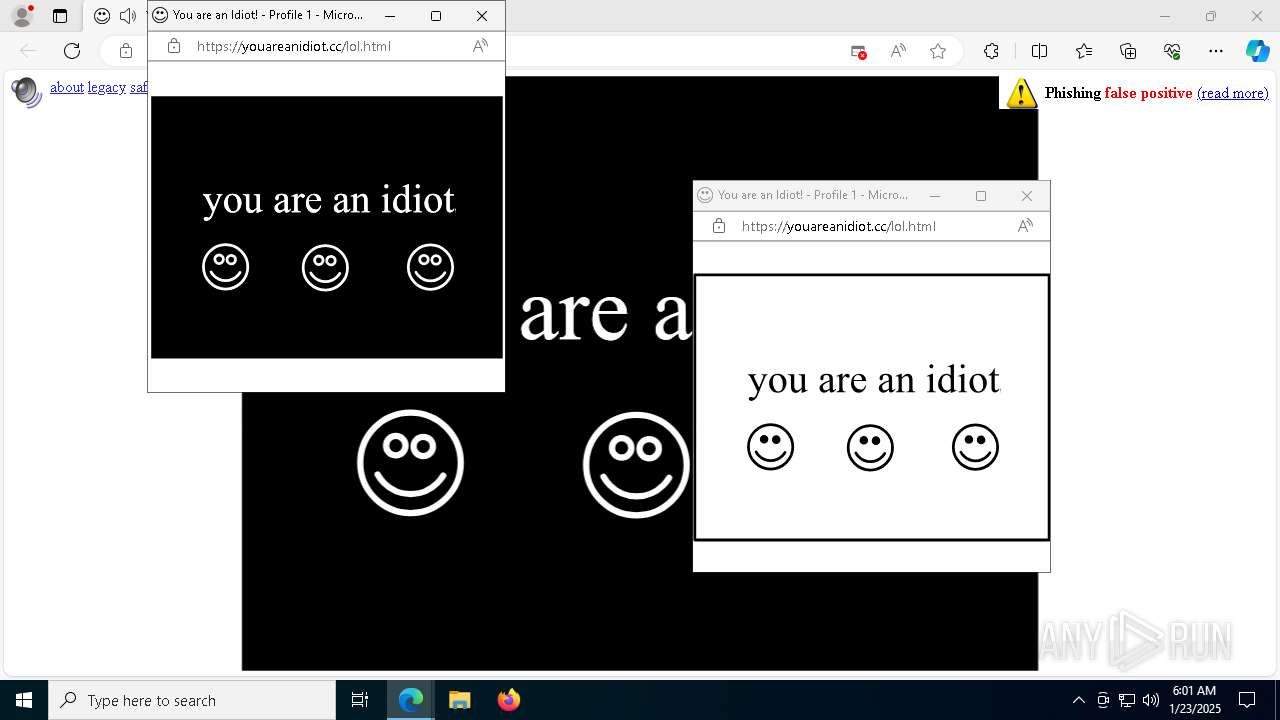Click the taskbar search box

[x=192, y=700]
